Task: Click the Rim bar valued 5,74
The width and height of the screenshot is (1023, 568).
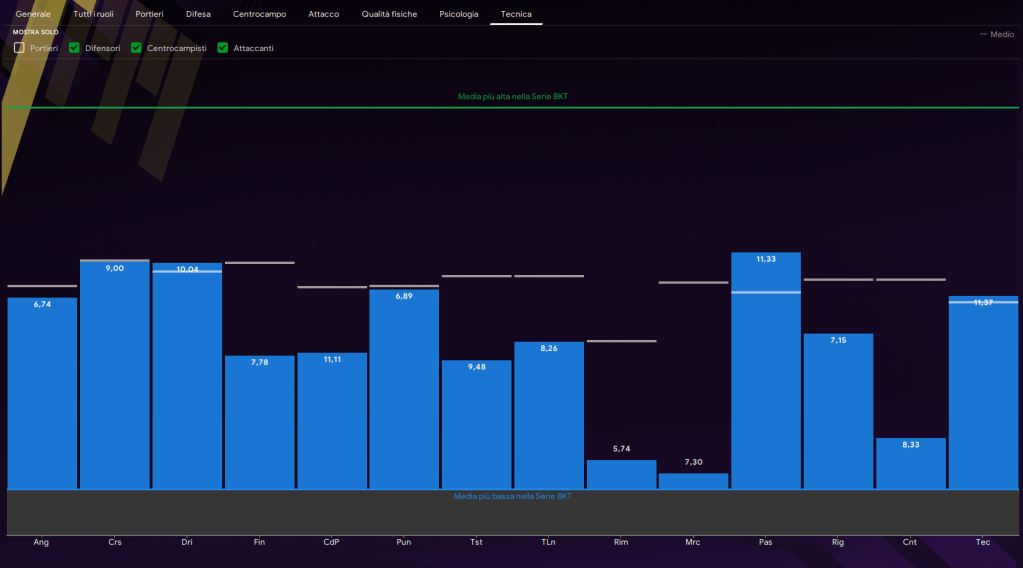Action: click(x=621, y=474)
